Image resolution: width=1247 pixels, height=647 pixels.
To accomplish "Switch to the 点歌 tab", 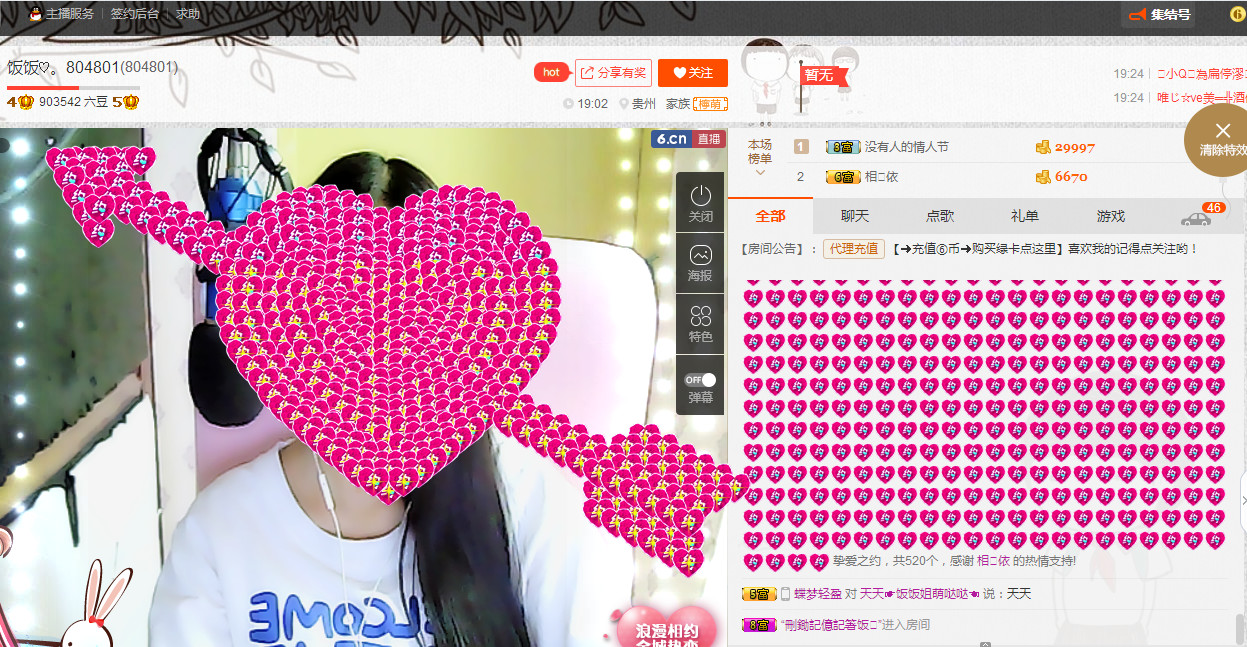I will pos(940,216).
